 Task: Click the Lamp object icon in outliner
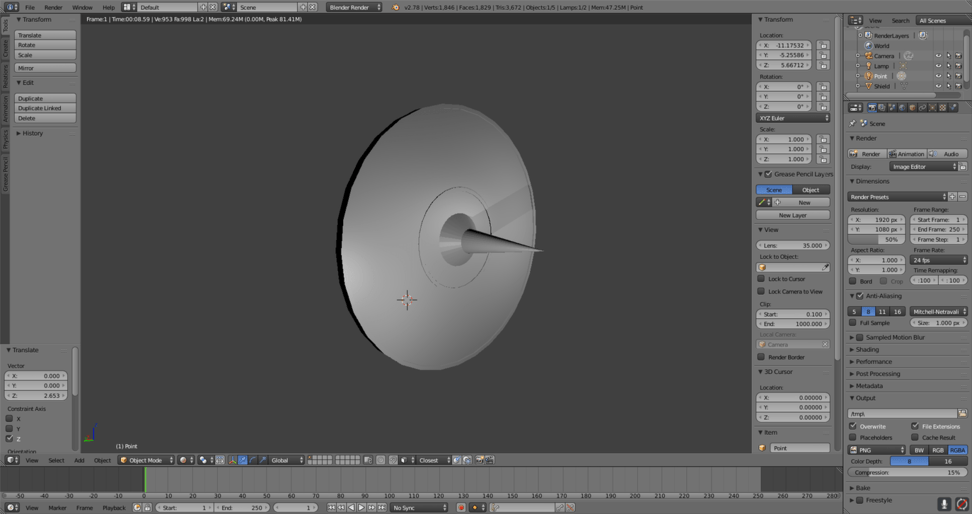868,66
